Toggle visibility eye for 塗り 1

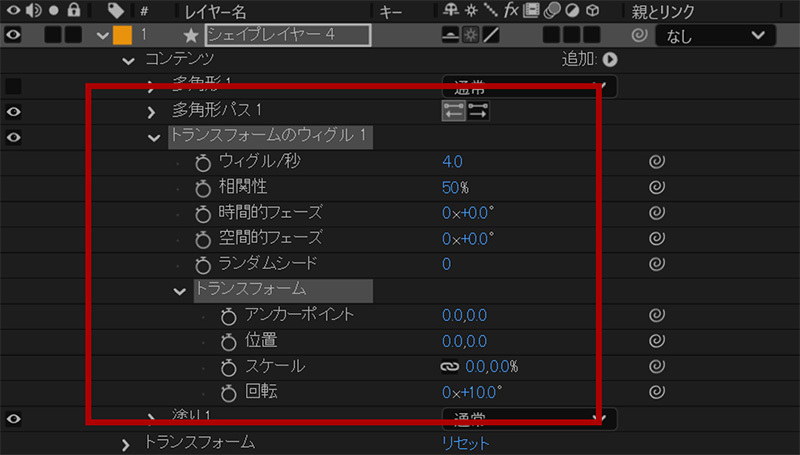14,419
